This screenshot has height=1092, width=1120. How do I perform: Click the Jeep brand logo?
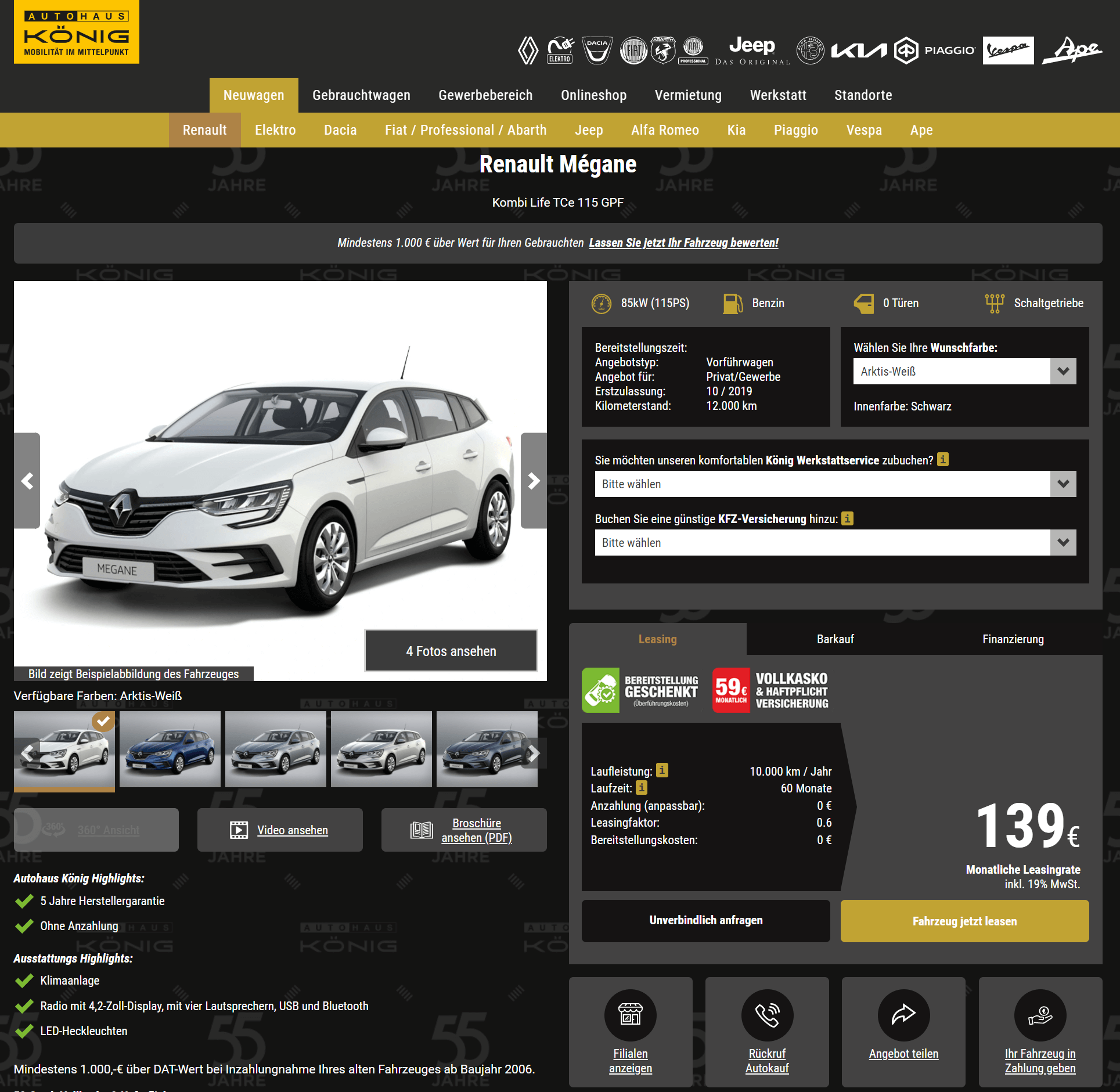coord(752,51)
